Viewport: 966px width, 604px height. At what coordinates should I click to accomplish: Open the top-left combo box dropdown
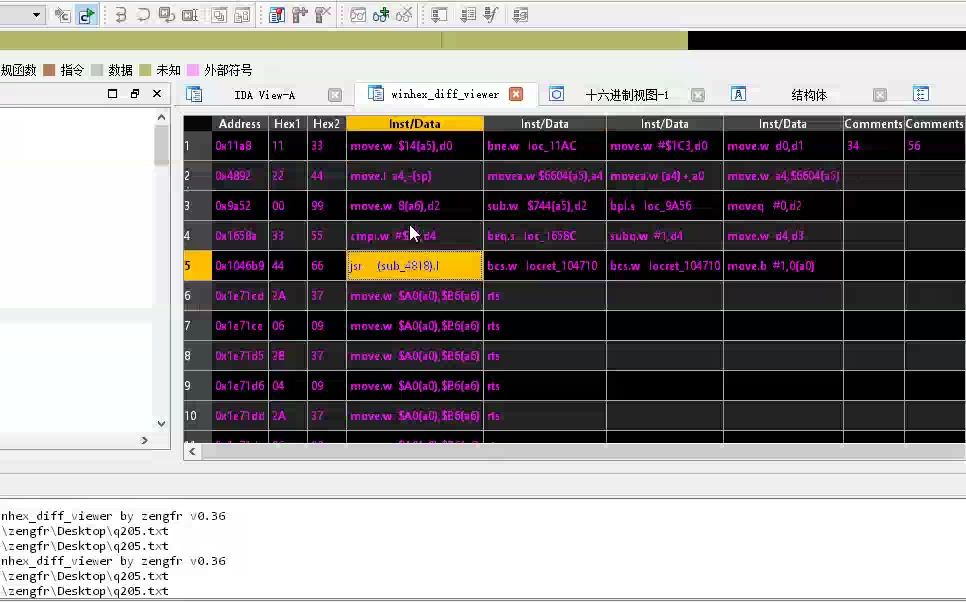(x=37, y=14)
